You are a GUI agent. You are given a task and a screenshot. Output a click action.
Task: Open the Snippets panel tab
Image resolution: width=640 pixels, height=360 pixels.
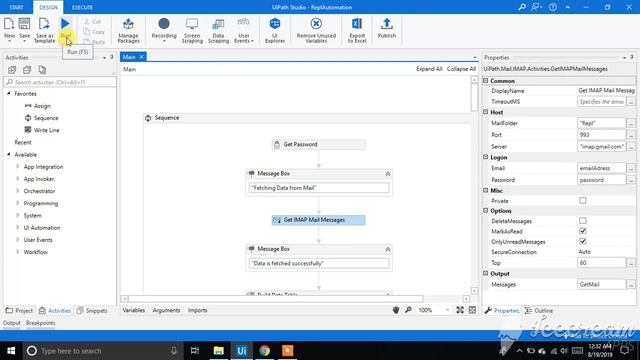pyautogui.click(x=92, y=311)
